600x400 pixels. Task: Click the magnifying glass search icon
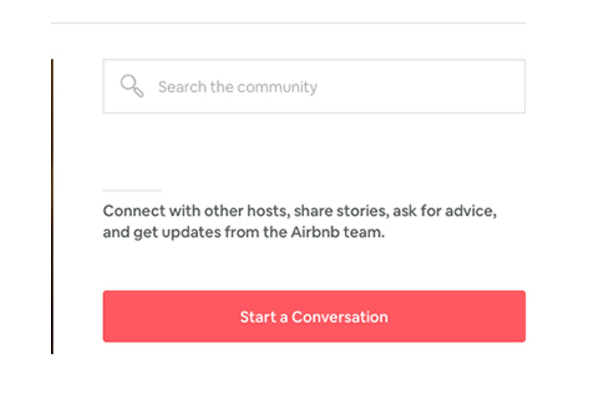(132, 86)
